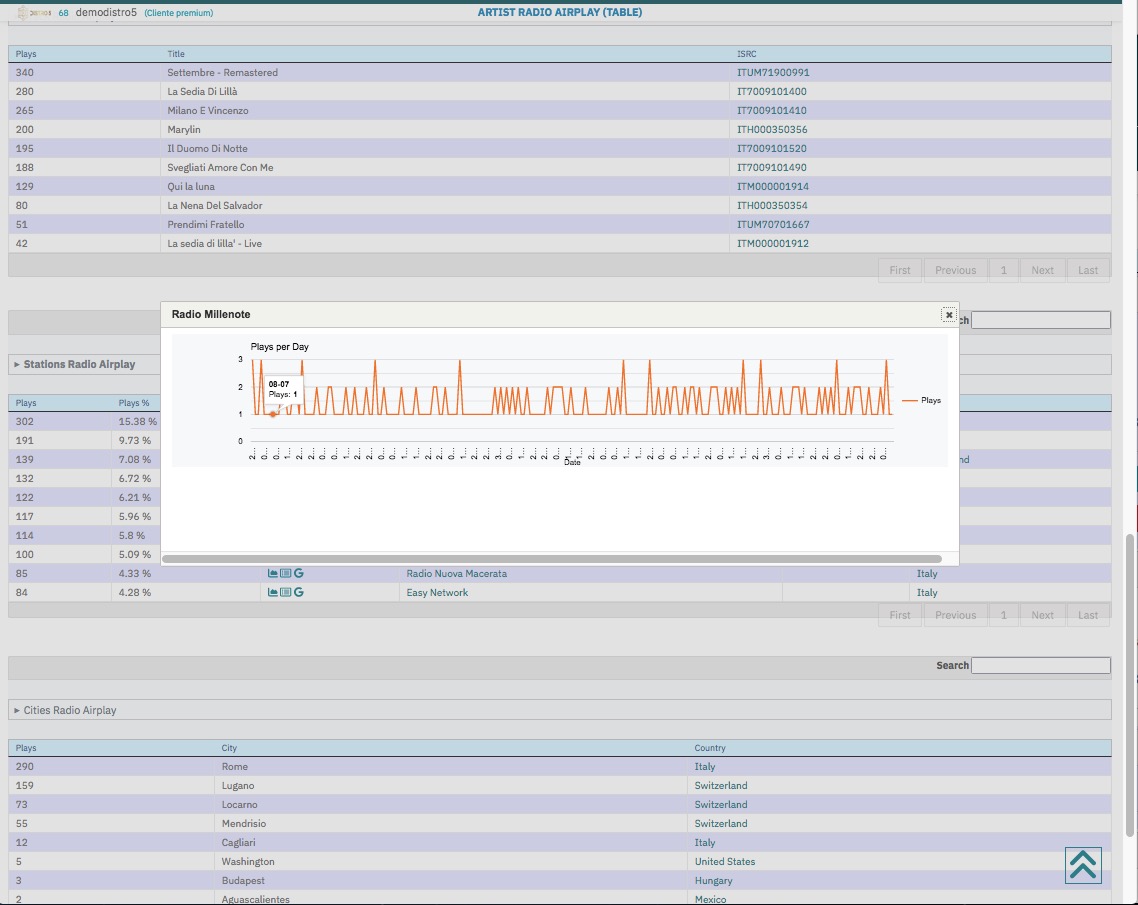Image resolution: width=1138 pixels, height=905 pixels.
Task: Select the title 'La Nena Del Salvador'
Action: pos(215,205)
